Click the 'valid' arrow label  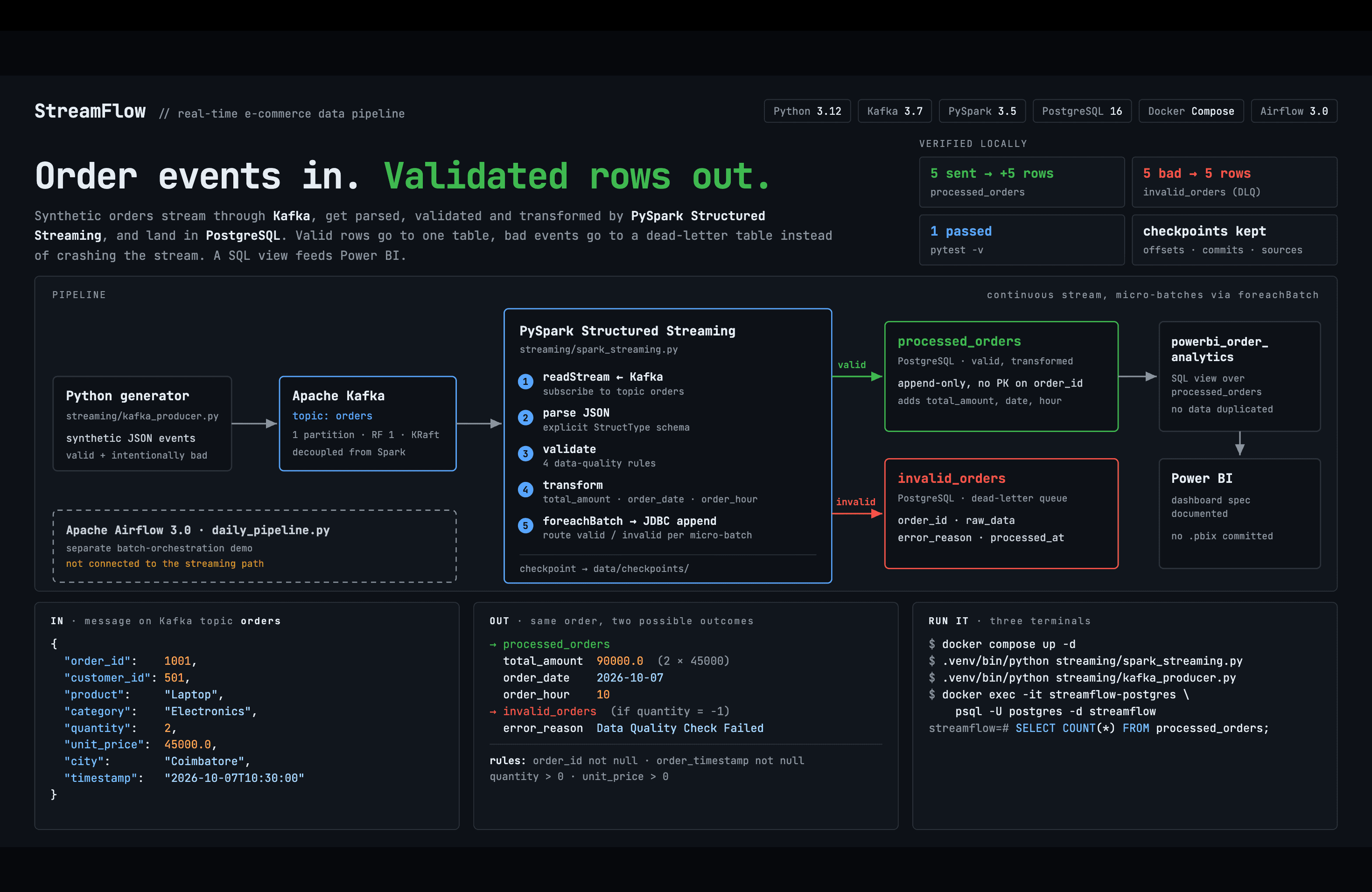(852, 365)
